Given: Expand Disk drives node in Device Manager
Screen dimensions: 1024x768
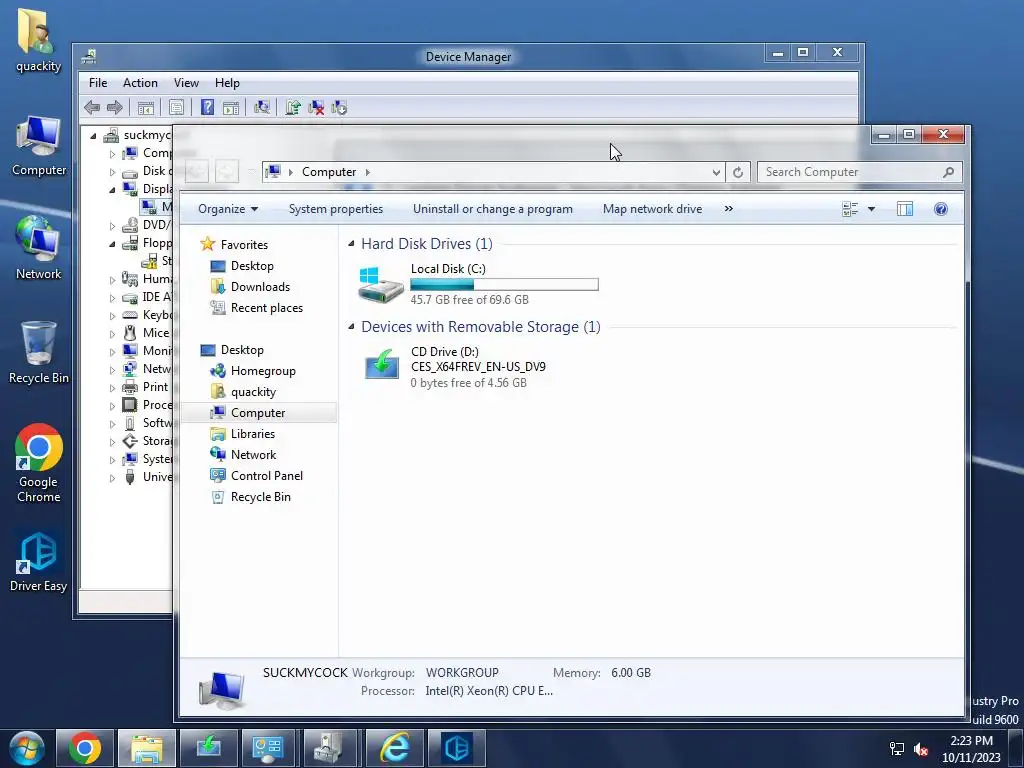Looking at the screenshot, I should pyautogui.click(x=112, y=172).
